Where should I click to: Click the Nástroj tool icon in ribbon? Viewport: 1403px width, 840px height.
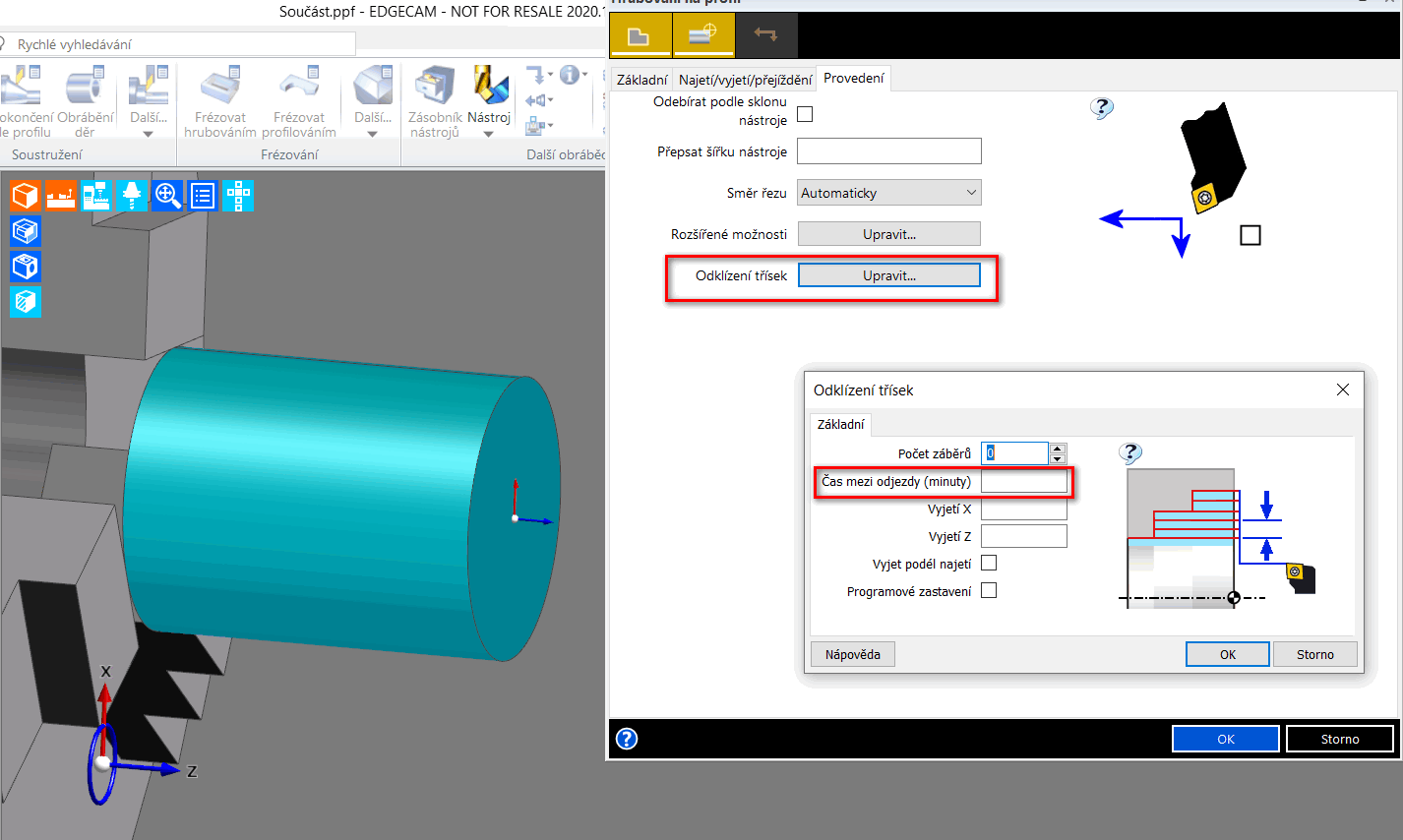coord(489,87)
